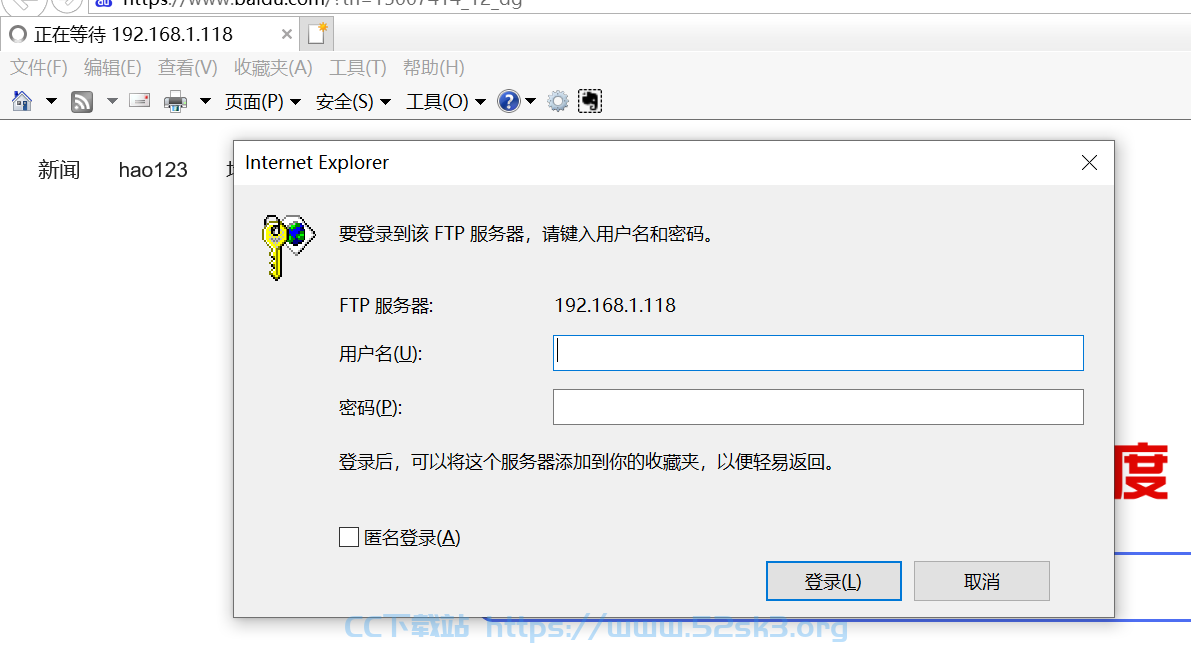Focus the 用户名(U) input field
Image resolution: width=1191 pixels, height=657 pixels.
click(x=818, y=353)
